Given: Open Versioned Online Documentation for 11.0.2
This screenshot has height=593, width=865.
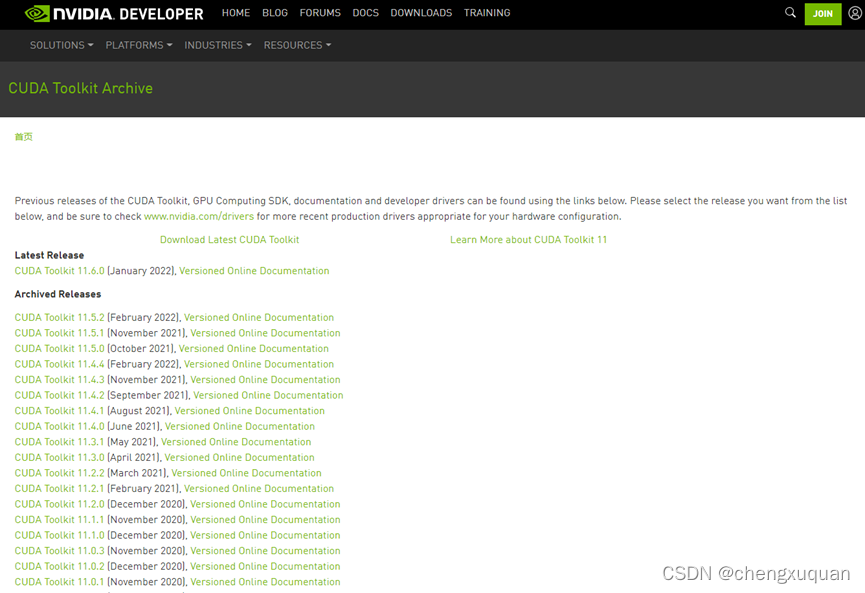Looking at the screenshot, I should pyautogui.click(x=265, y=567).
